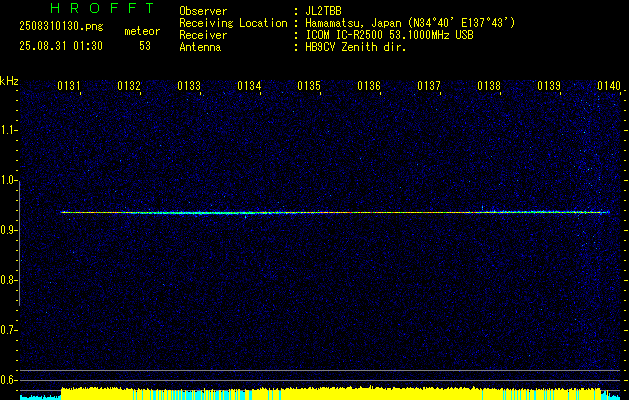Click the kHz axis unit label
The image size is (629, 400).
(x=9, y=81)
